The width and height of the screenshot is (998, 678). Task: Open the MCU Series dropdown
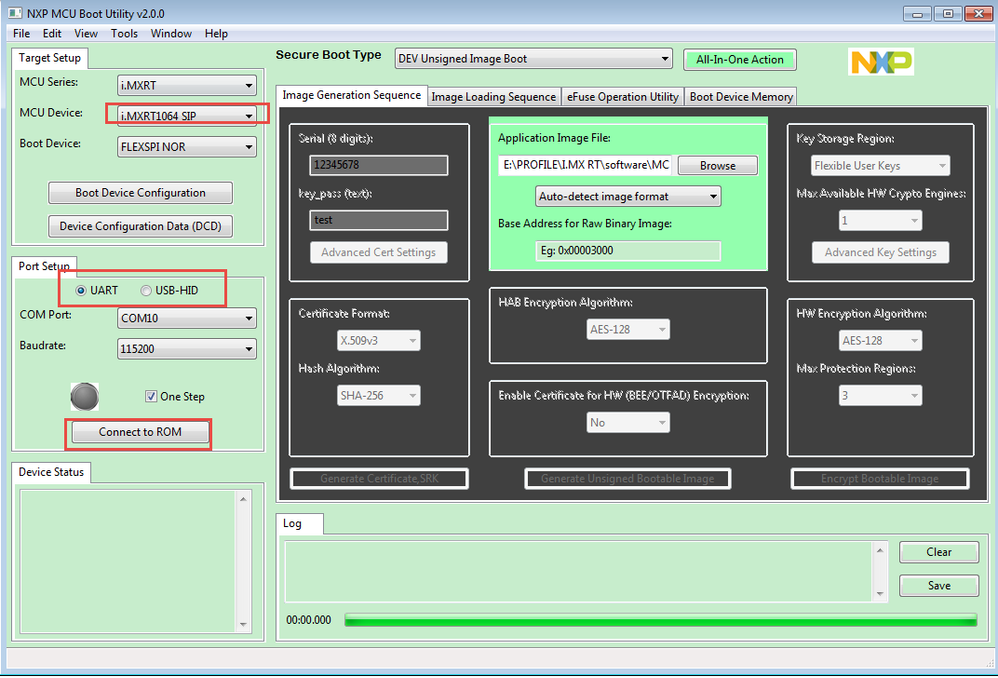(x=186, y=85)
